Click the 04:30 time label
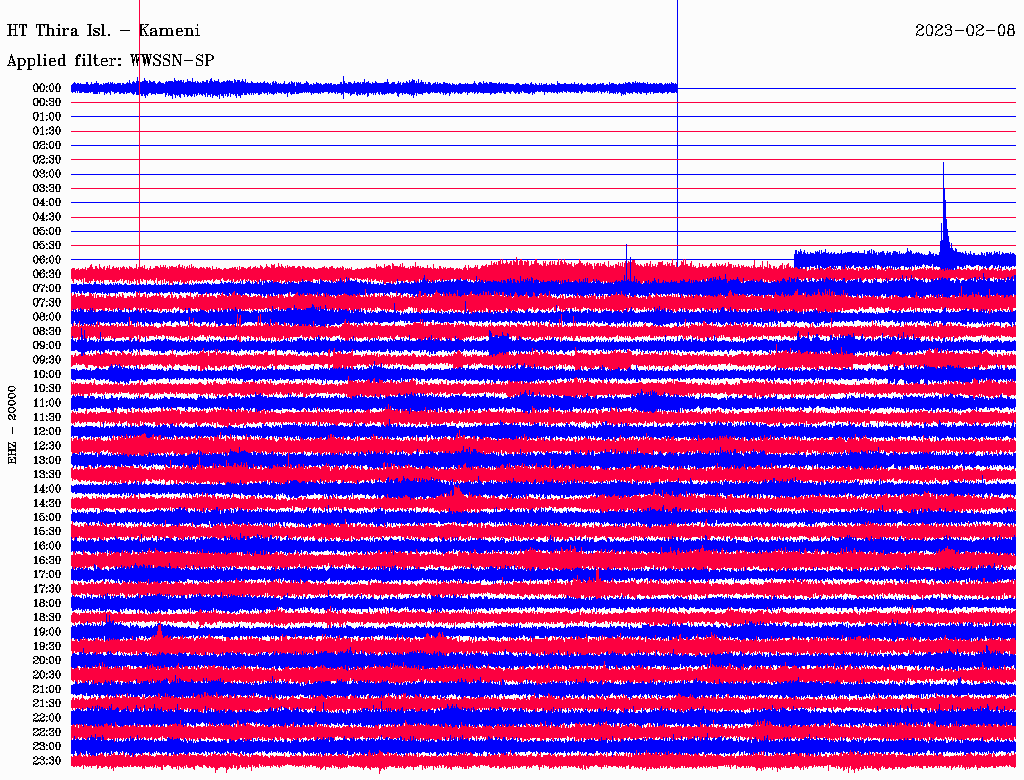Screen dimensions: 1024x780 tap(47, 217)
